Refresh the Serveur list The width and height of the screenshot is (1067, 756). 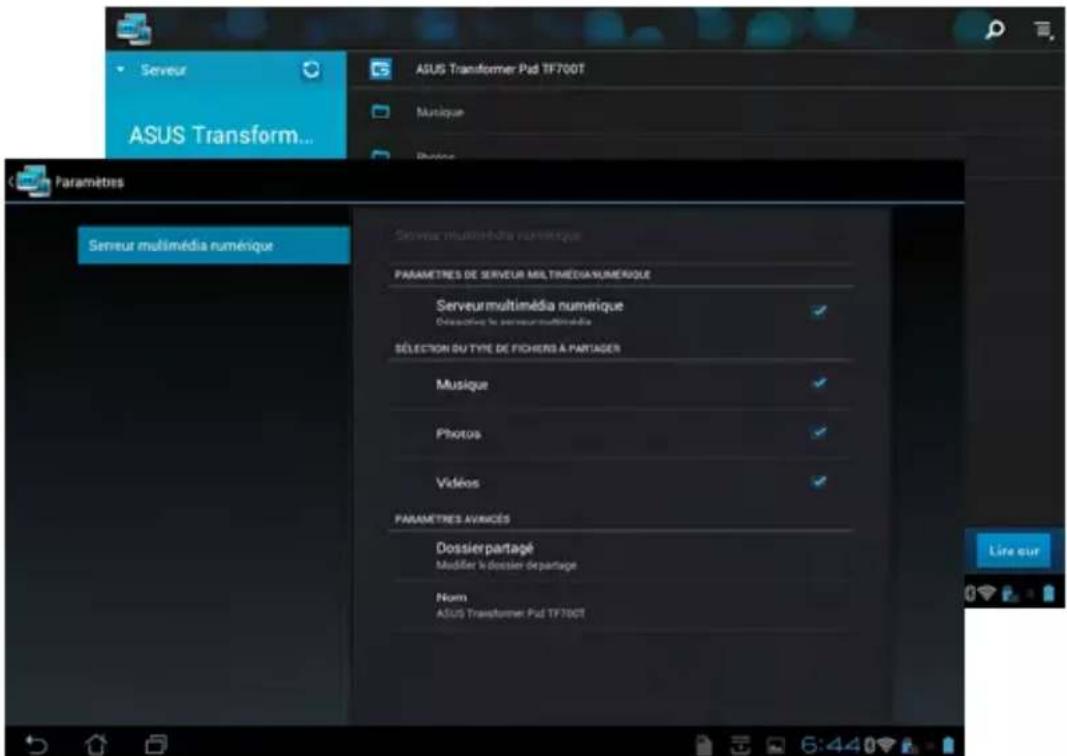[311, 69]
